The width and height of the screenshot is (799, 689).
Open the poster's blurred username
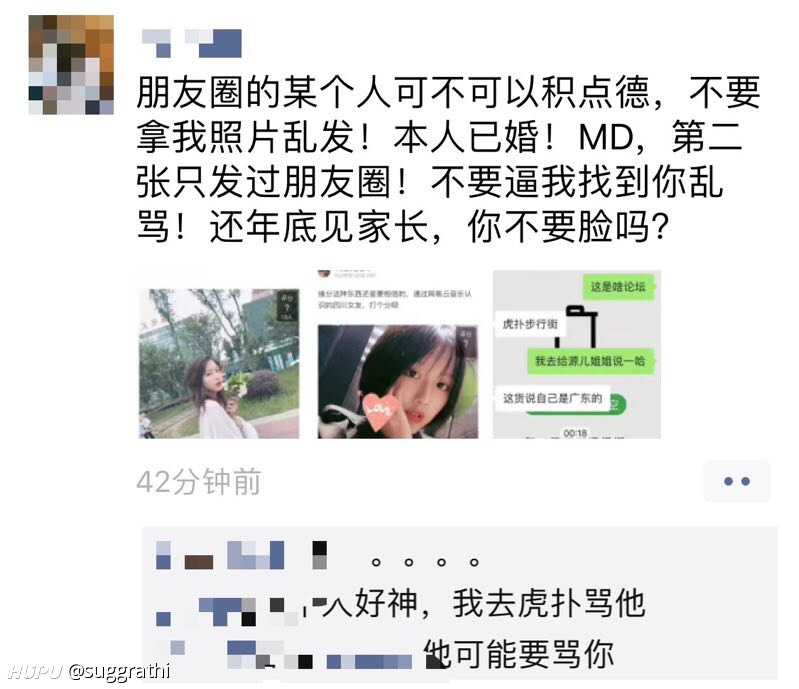pyautogui.click(x=192, y=43)
